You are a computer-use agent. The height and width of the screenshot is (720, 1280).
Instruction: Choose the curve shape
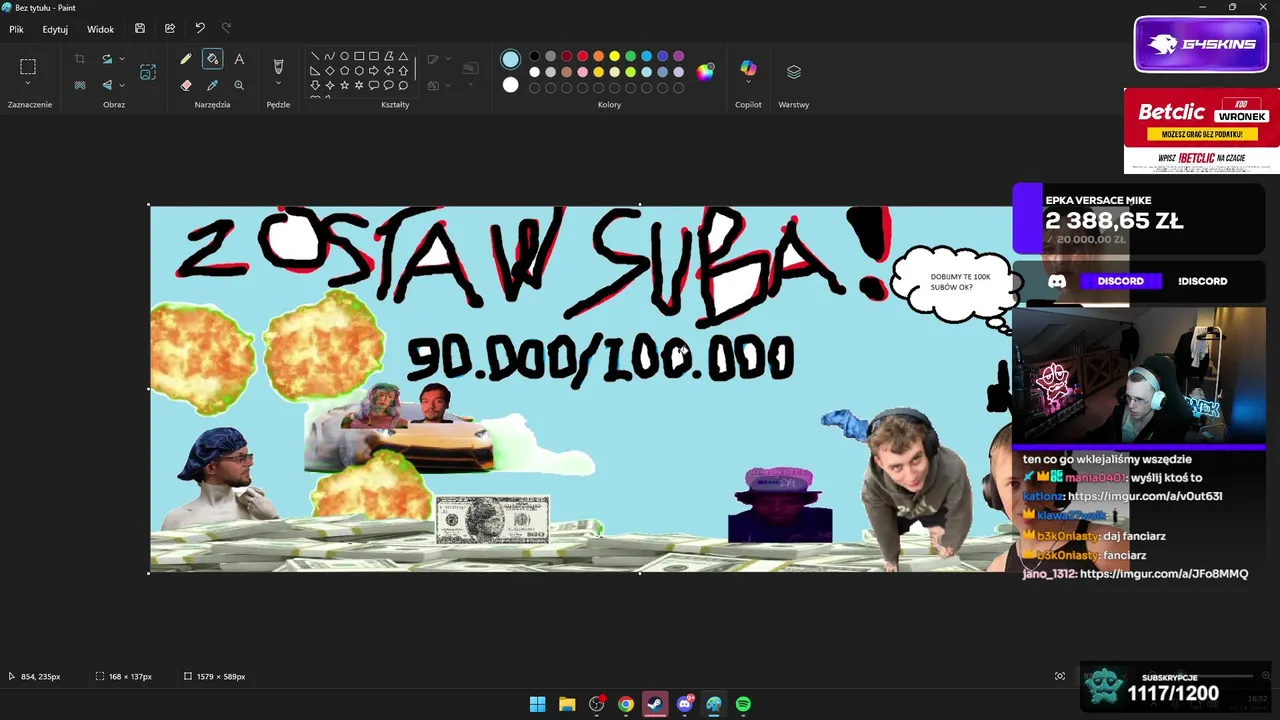pos(330,56)
